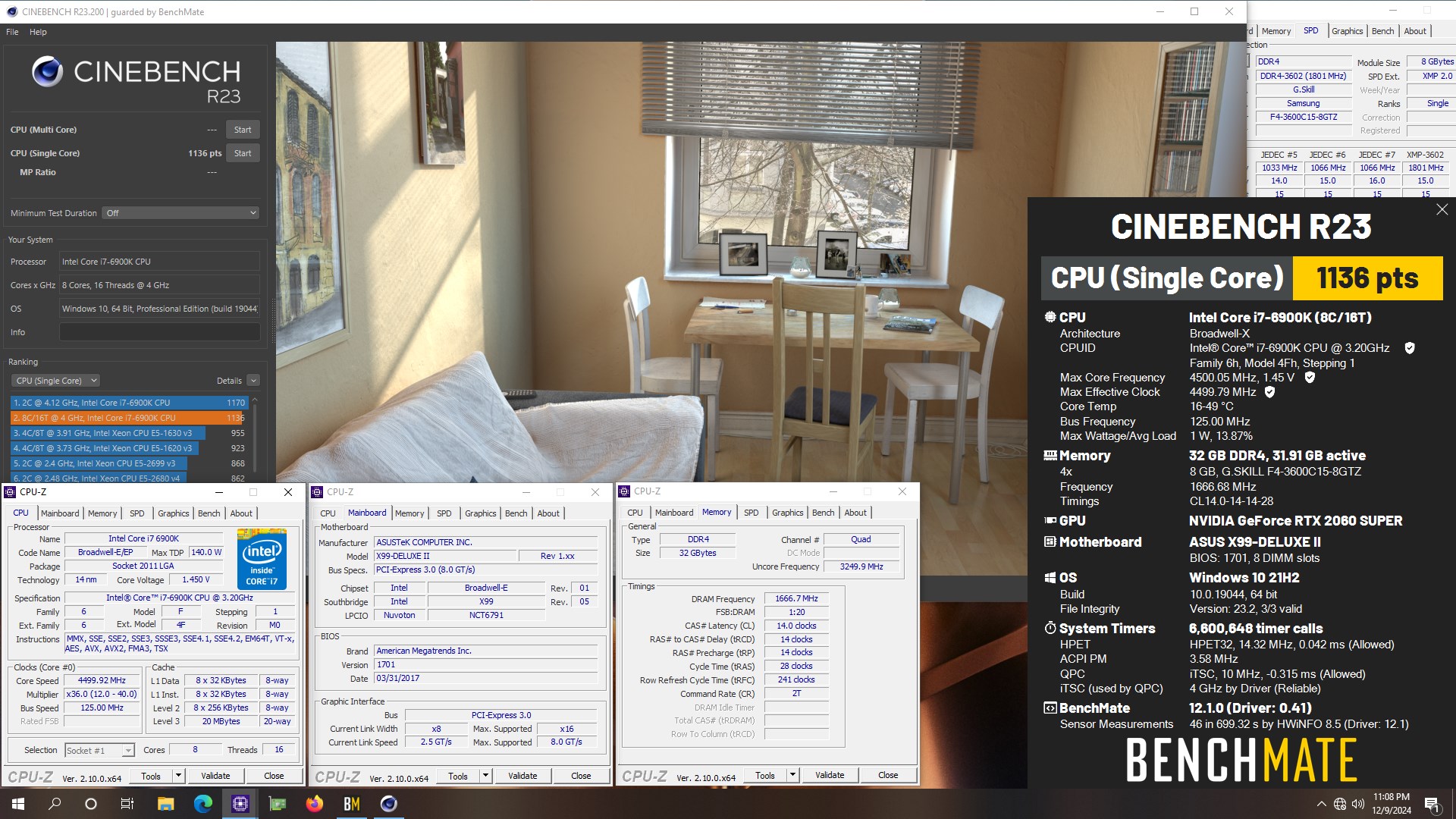1456x819 pixels.
Task: Open File Explorer from taskbar
Action: click(x=165, y=804)
